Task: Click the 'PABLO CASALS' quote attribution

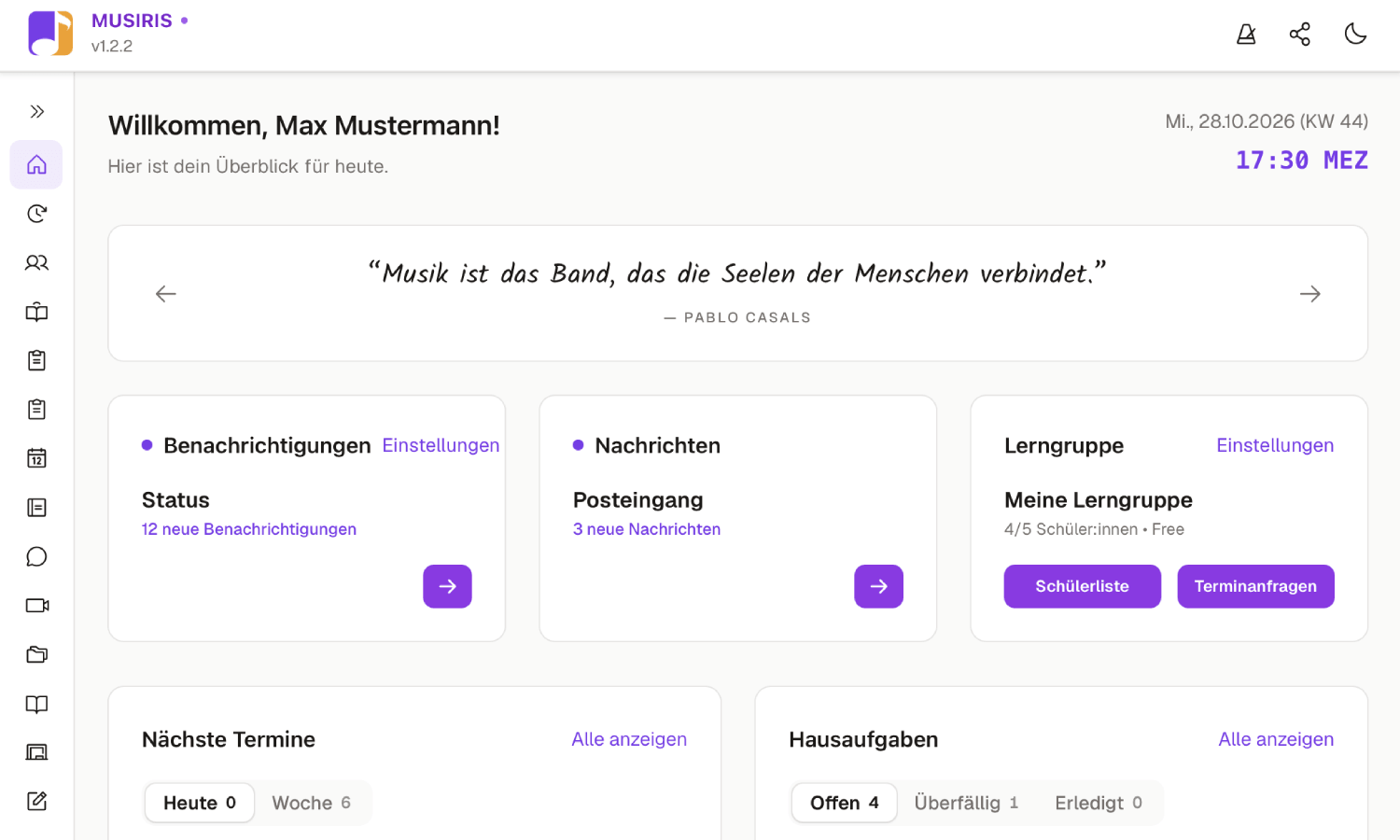Action: pos(748,317)
